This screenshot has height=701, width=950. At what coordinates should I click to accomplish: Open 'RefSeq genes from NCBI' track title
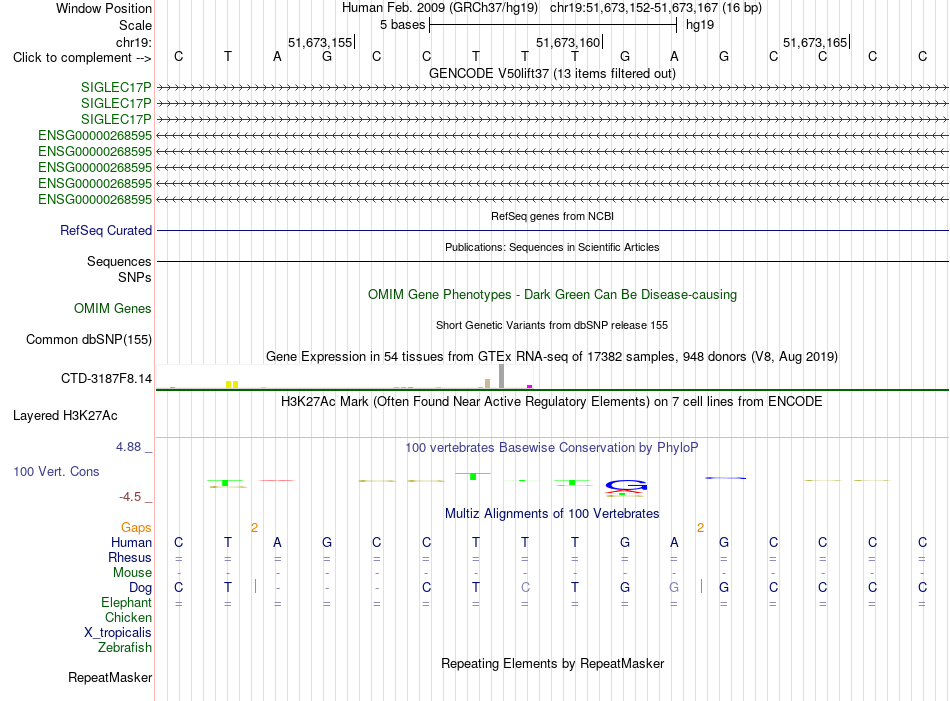click(x=552, y=216)
